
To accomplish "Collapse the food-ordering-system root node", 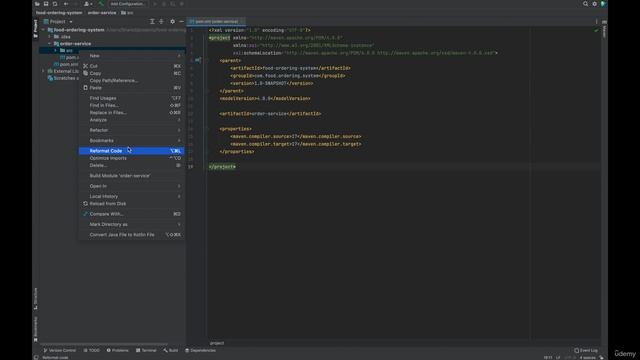I will click(43, 30).
